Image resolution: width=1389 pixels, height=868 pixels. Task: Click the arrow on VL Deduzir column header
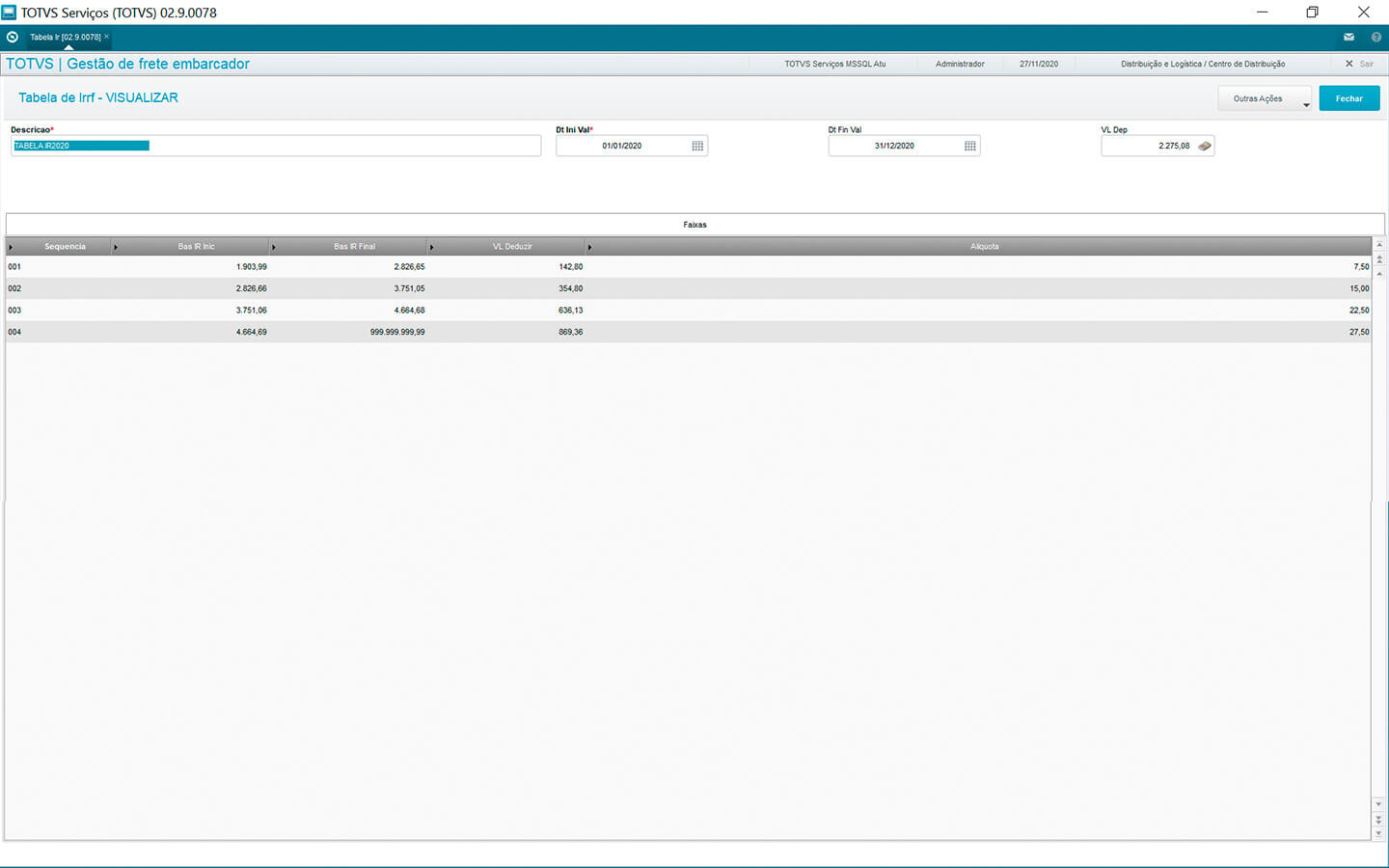tap(431, 248)
